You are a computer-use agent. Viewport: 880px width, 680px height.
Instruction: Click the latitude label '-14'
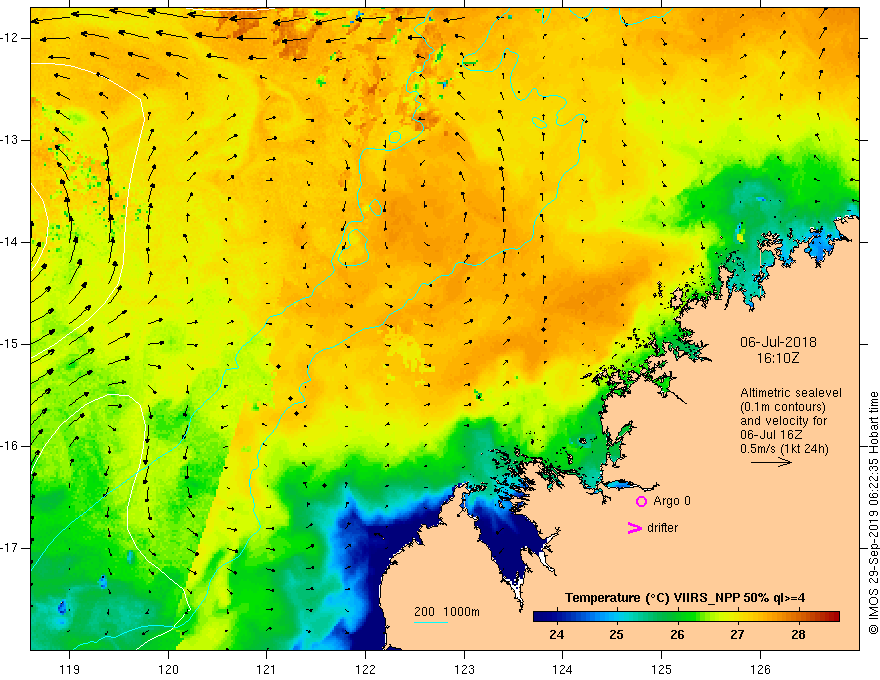(10, 242)
